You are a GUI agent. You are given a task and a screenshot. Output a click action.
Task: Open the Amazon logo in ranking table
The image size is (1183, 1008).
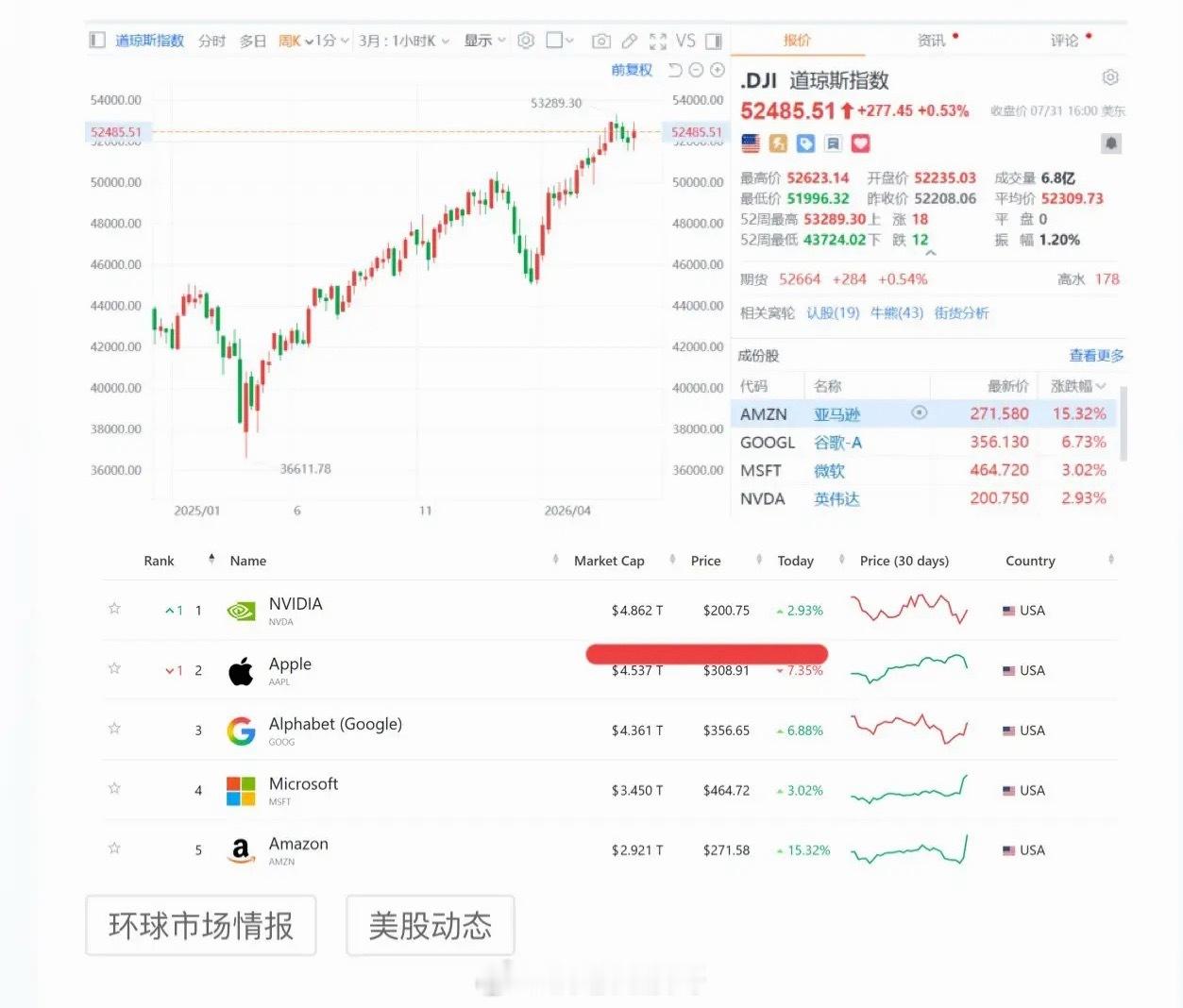pyautogui.click(x=241, y=850)
